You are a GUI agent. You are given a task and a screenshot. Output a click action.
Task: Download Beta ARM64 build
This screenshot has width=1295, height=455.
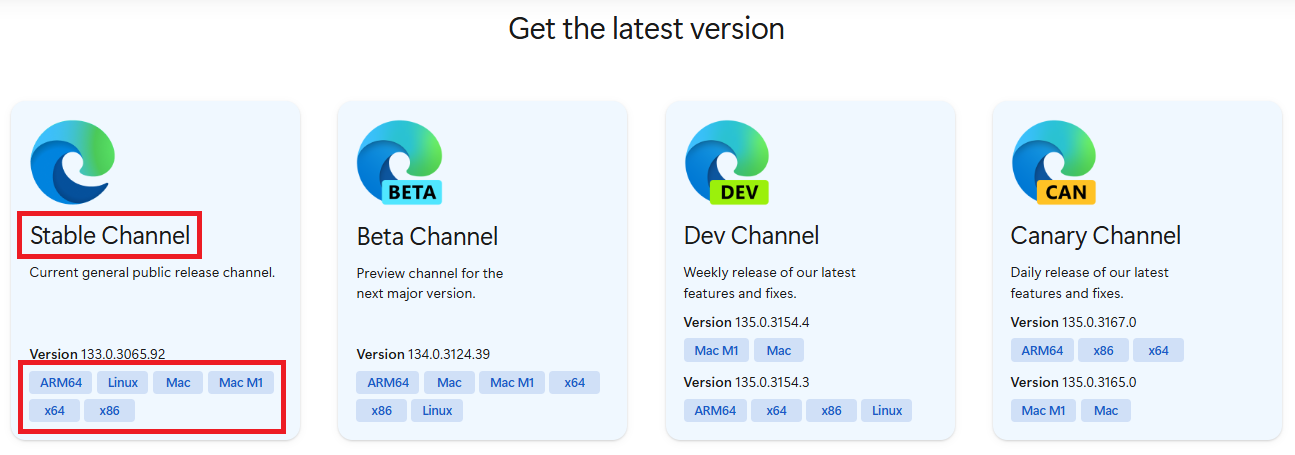pos(388,382)
